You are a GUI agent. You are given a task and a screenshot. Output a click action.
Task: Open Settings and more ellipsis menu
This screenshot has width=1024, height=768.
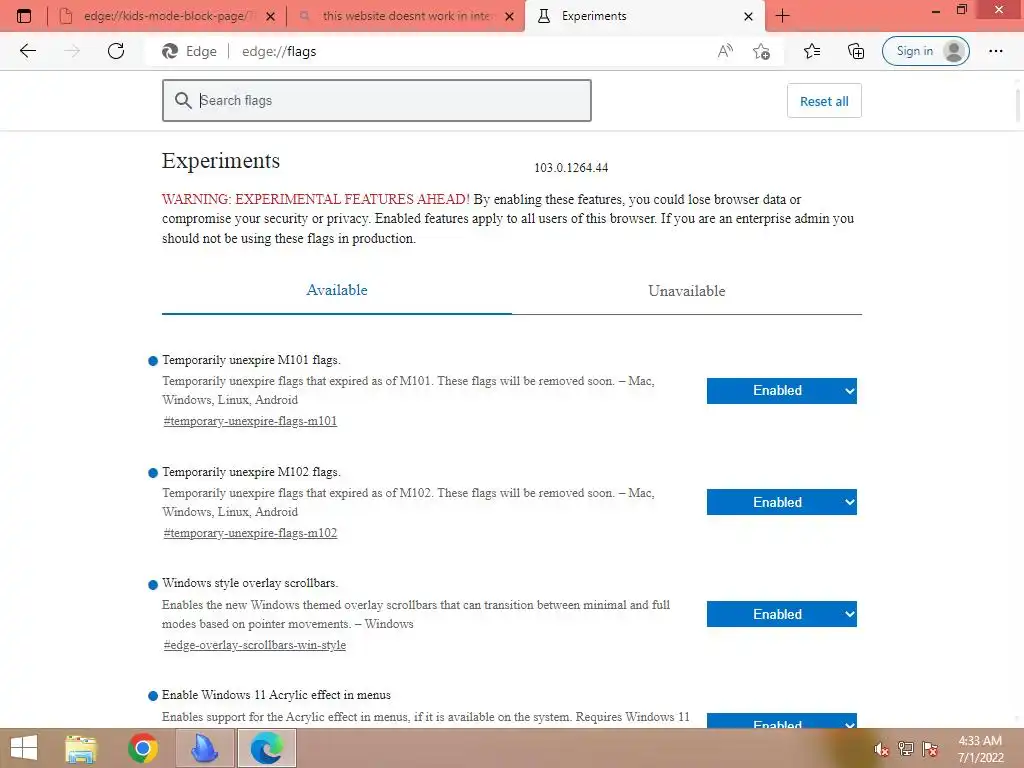click(x=995, y=51)
